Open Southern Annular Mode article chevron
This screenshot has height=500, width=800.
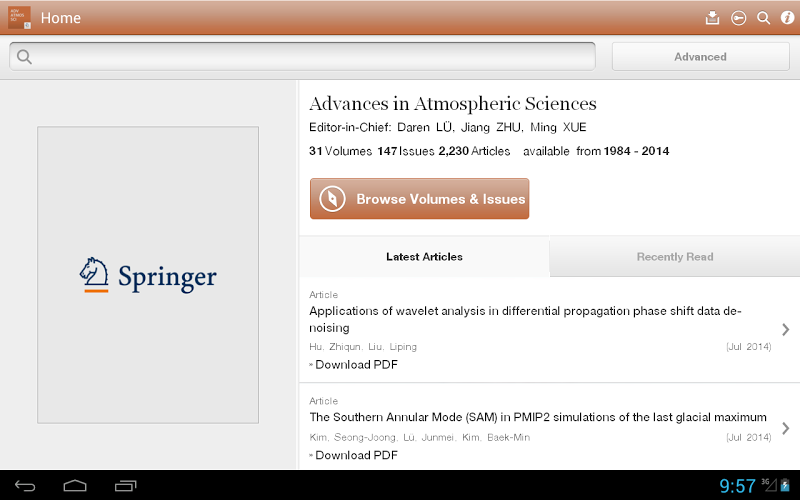click(786, 428)
